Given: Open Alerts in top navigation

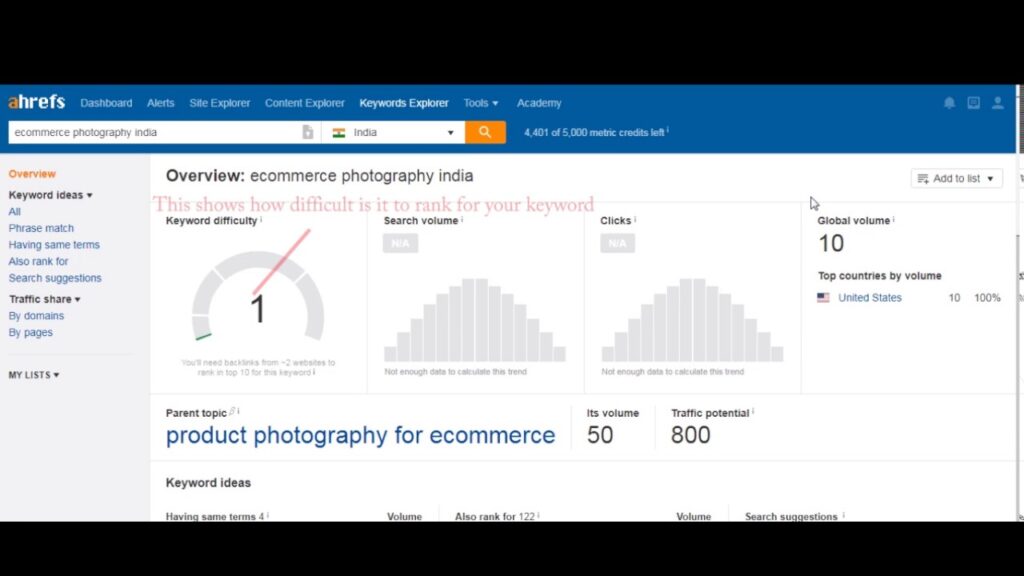Looking at the screenshot, I should (161, 103).
